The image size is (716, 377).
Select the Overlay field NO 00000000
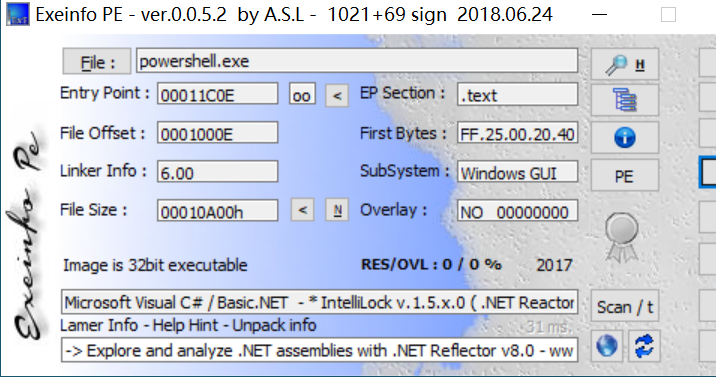coord(518,211)
